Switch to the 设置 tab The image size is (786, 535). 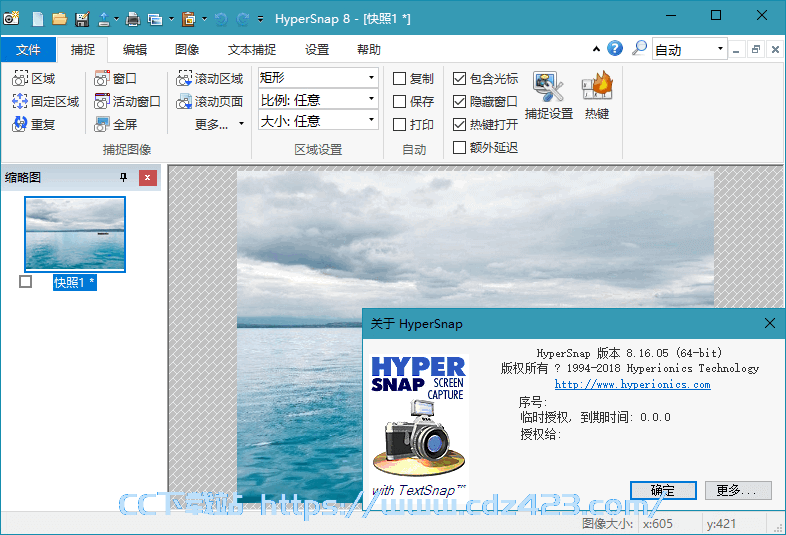[317, 50]
